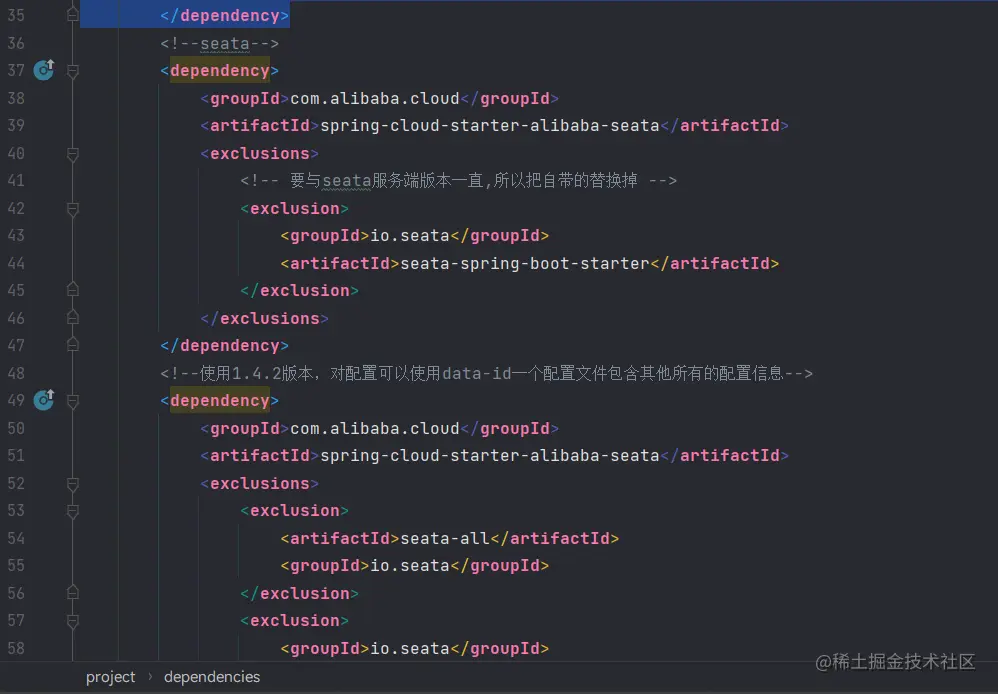Image resolution: width=998 pixels, height=694 pixels.
Task: Click fold end marker at line 45
Action: (73, 290)
